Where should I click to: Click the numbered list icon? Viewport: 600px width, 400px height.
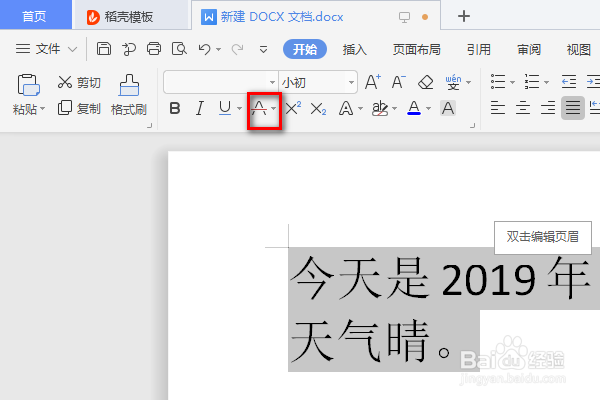pyautogui.click(x=532, y=82)
